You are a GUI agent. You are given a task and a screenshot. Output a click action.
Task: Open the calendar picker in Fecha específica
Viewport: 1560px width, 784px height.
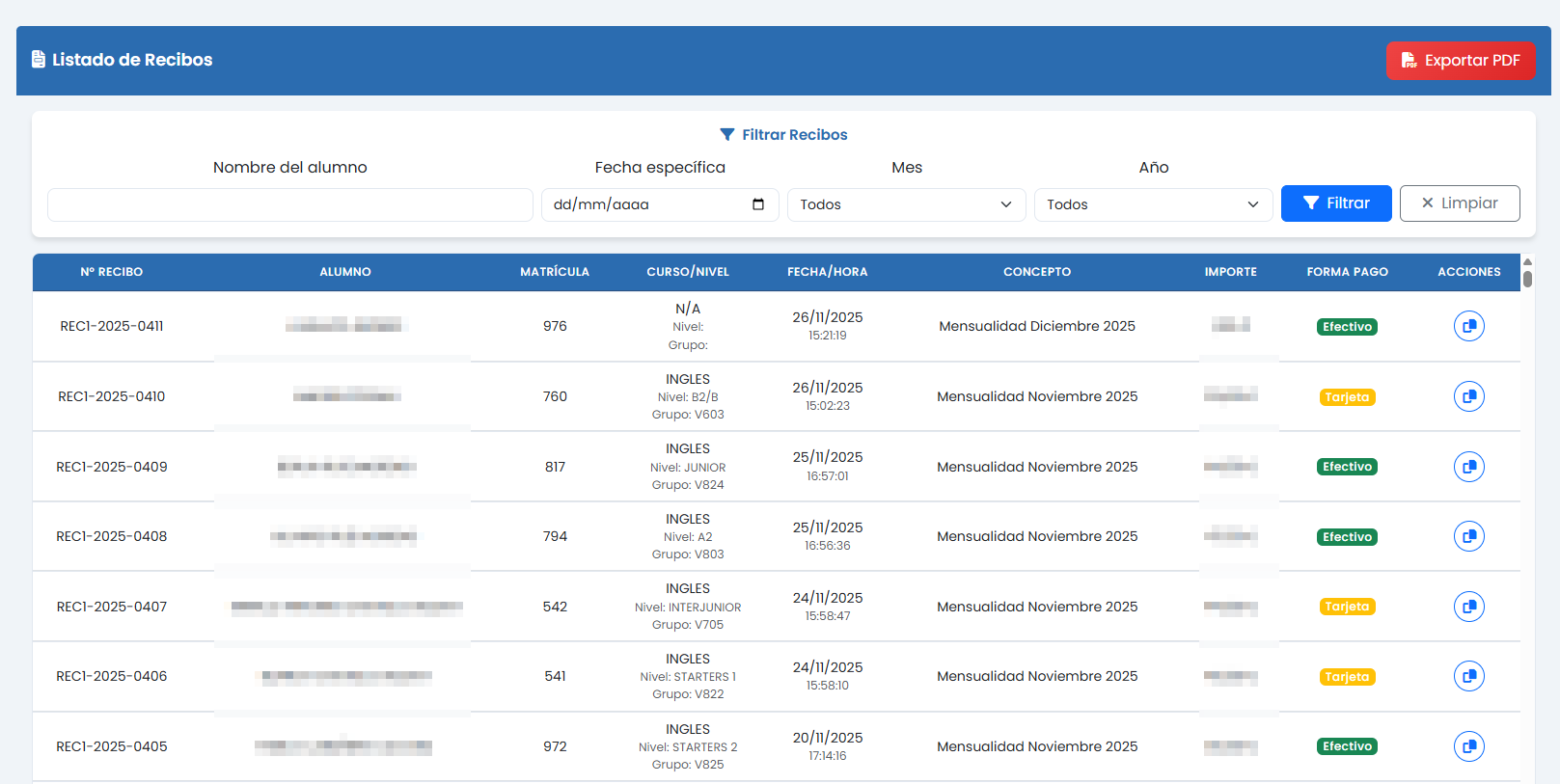[x=758, y=204]
